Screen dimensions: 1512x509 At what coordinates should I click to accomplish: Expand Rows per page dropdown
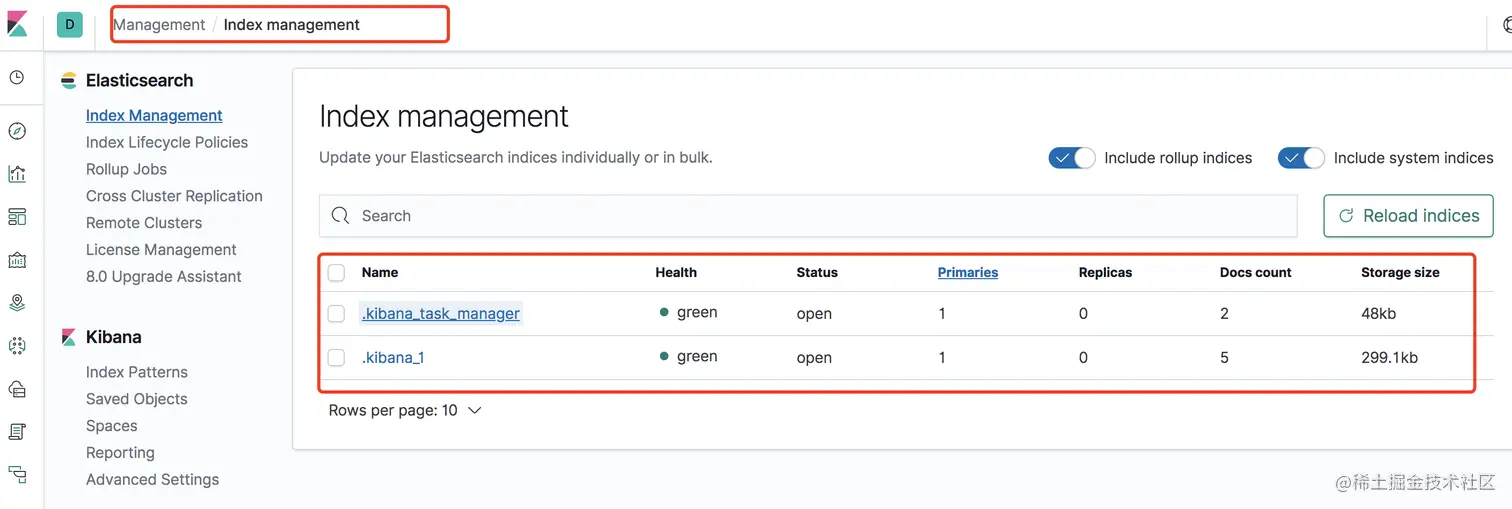405,410
